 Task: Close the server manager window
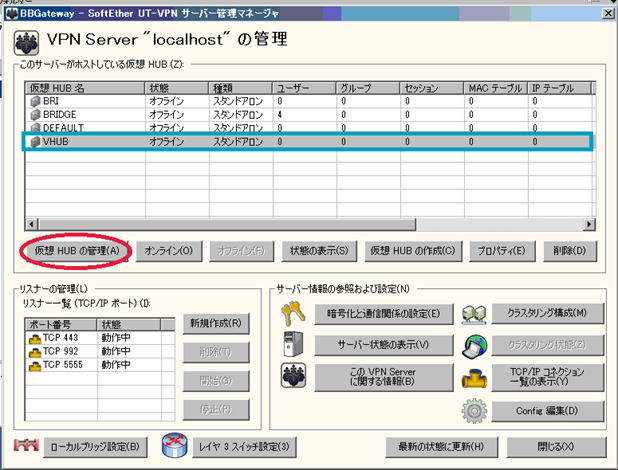point(608,13)
